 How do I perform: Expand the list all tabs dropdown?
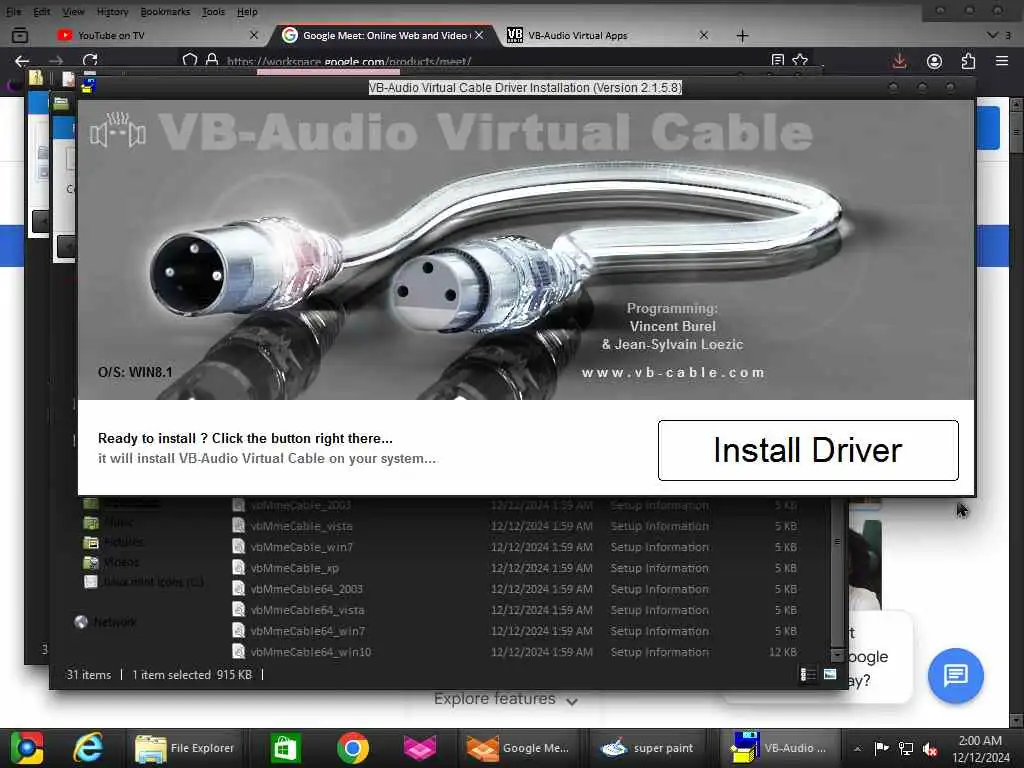coord(993,35)
